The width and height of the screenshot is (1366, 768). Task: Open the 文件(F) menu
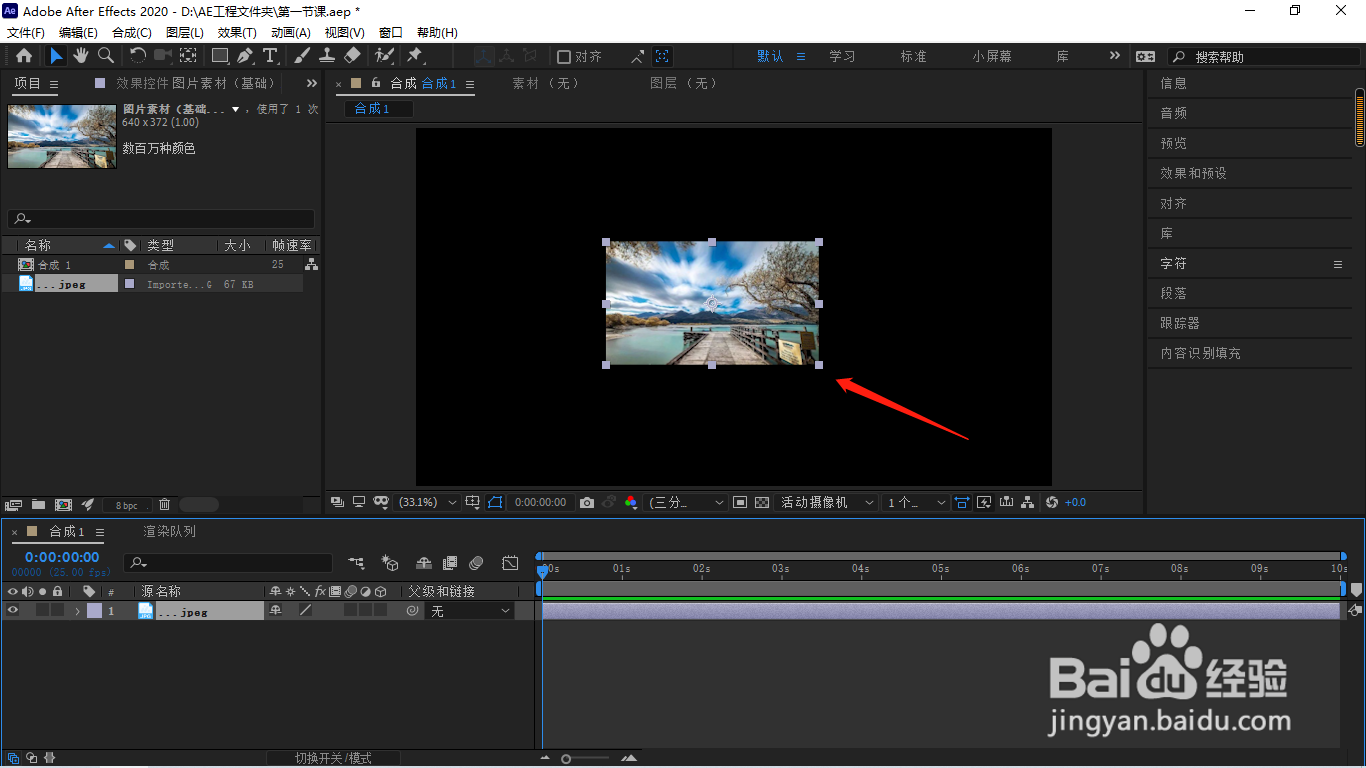click(26, 33)
